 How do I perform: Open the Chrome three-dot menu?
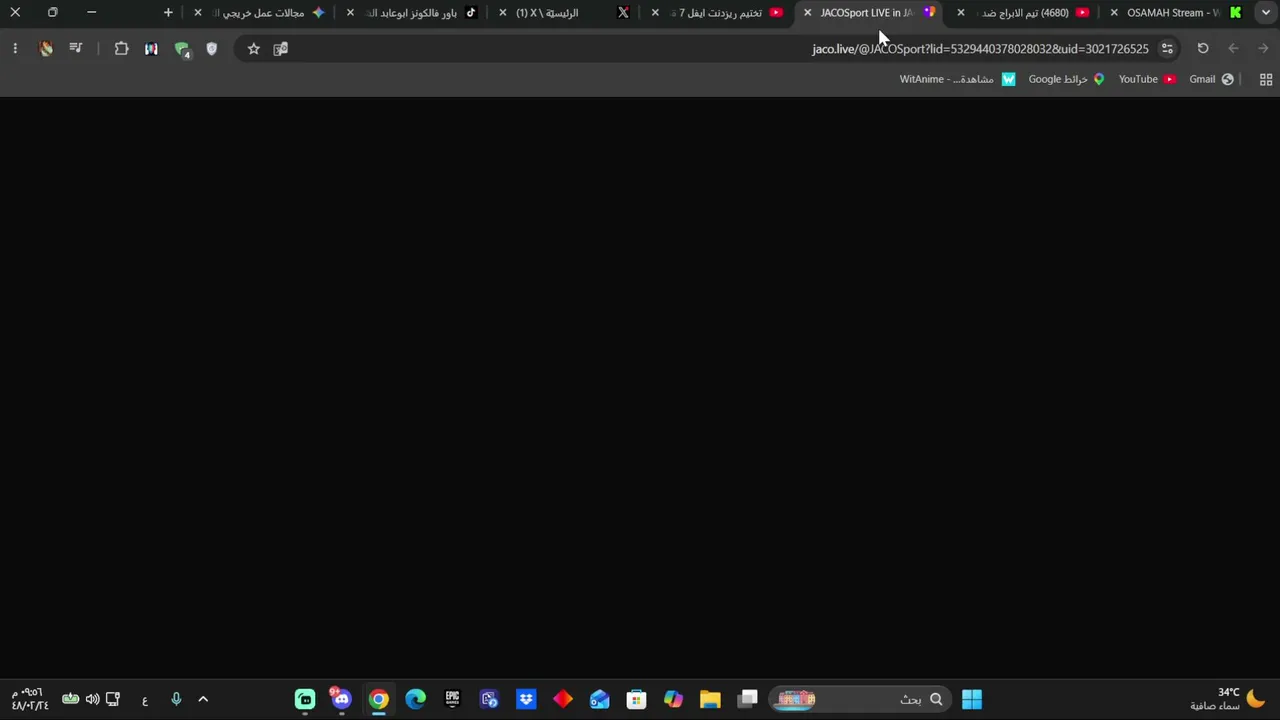[15, 48]
